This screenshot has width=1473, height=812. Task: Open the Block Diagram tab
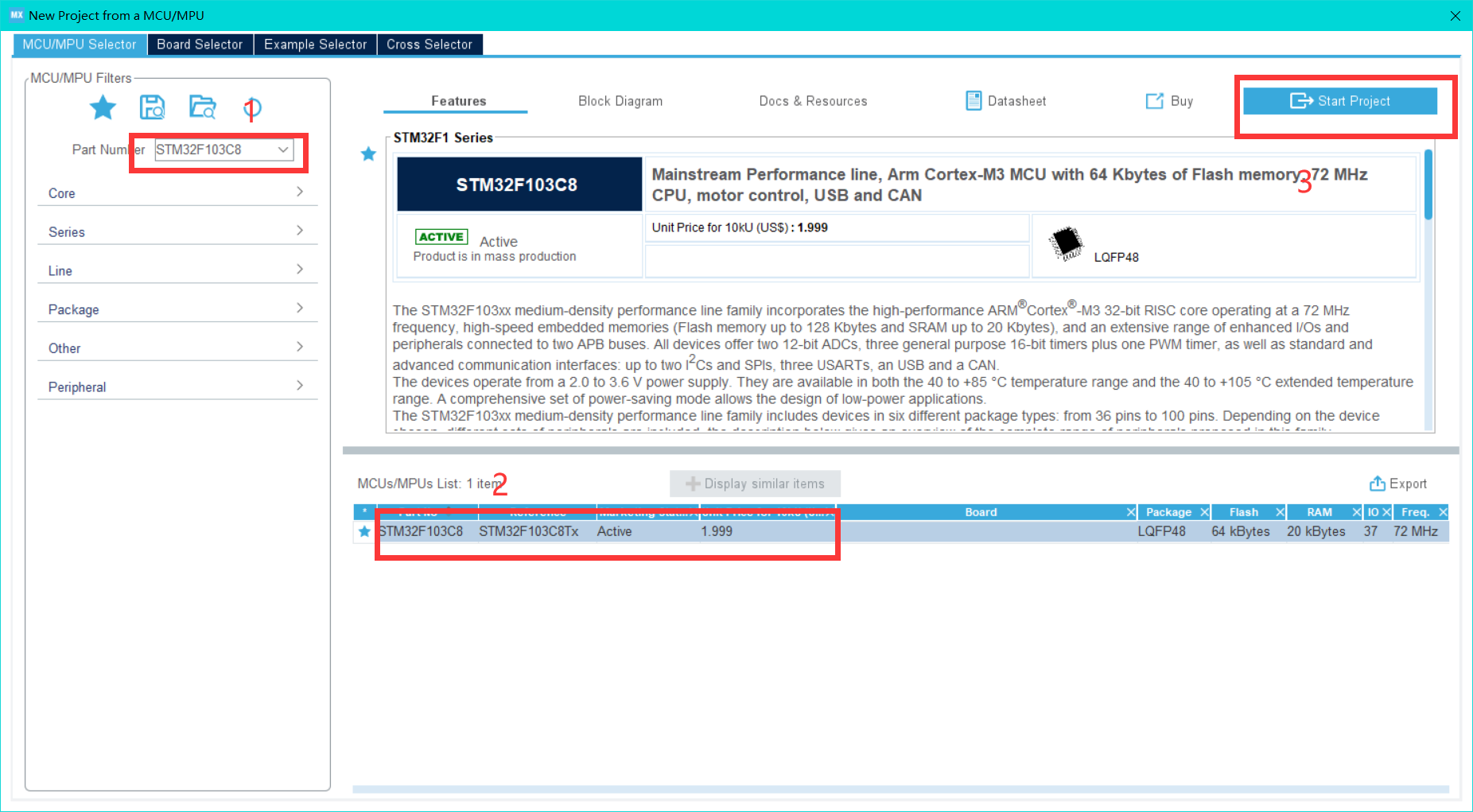620,101
